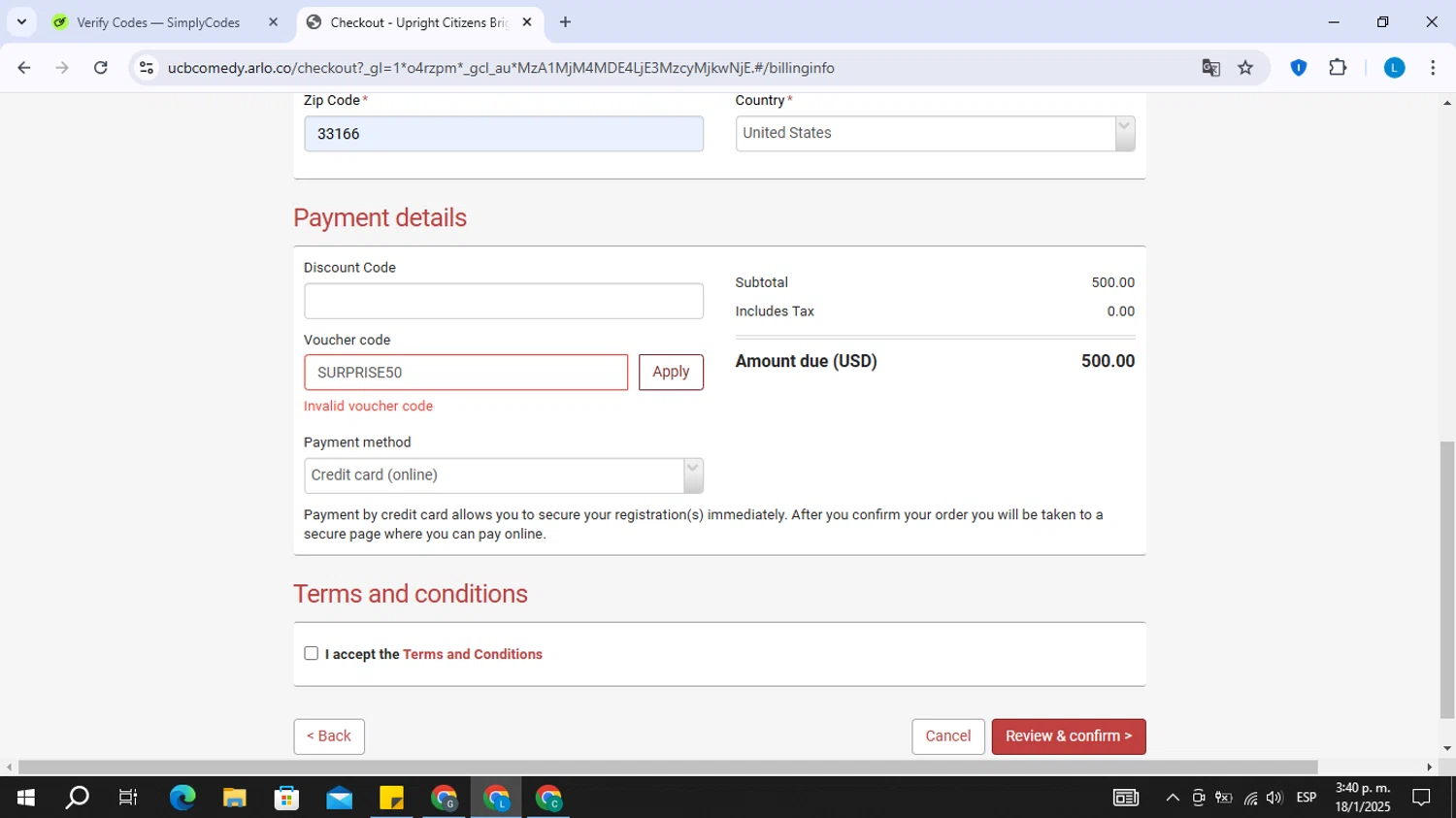
Task: Cancel the checkout
Action: [x=948, y=736]
